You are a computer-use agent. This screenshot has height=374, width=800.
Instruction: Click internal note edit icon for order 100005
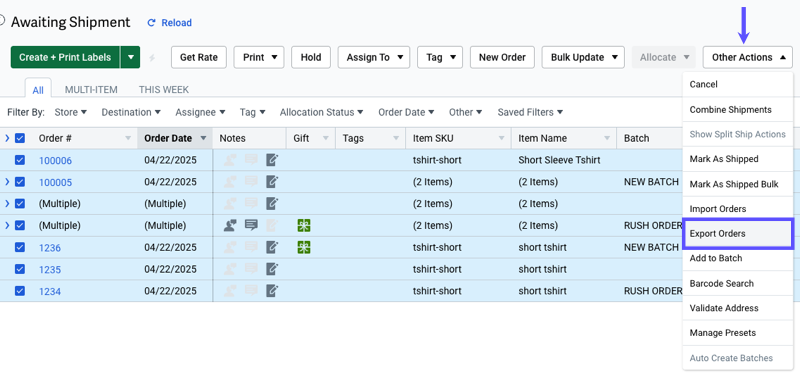point(272,182)
